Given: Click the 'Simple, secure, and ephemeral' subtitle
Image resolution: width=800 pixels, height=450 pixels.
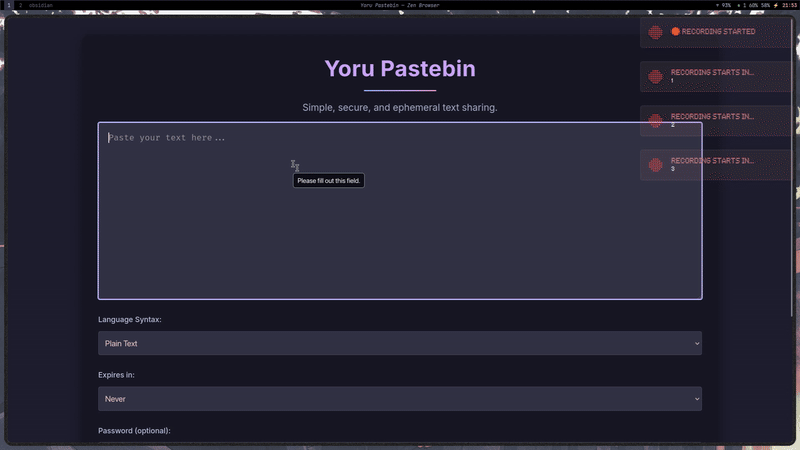Looking at the screenshot, I should pos(400,108).
